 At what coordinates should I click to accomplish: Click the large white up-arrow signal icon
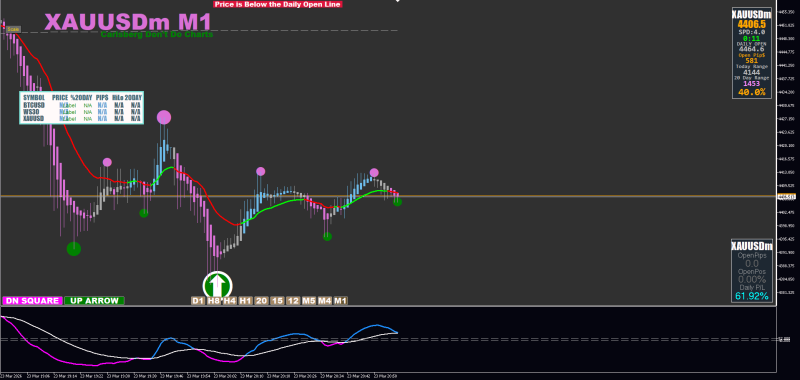[x=218, y=285]
